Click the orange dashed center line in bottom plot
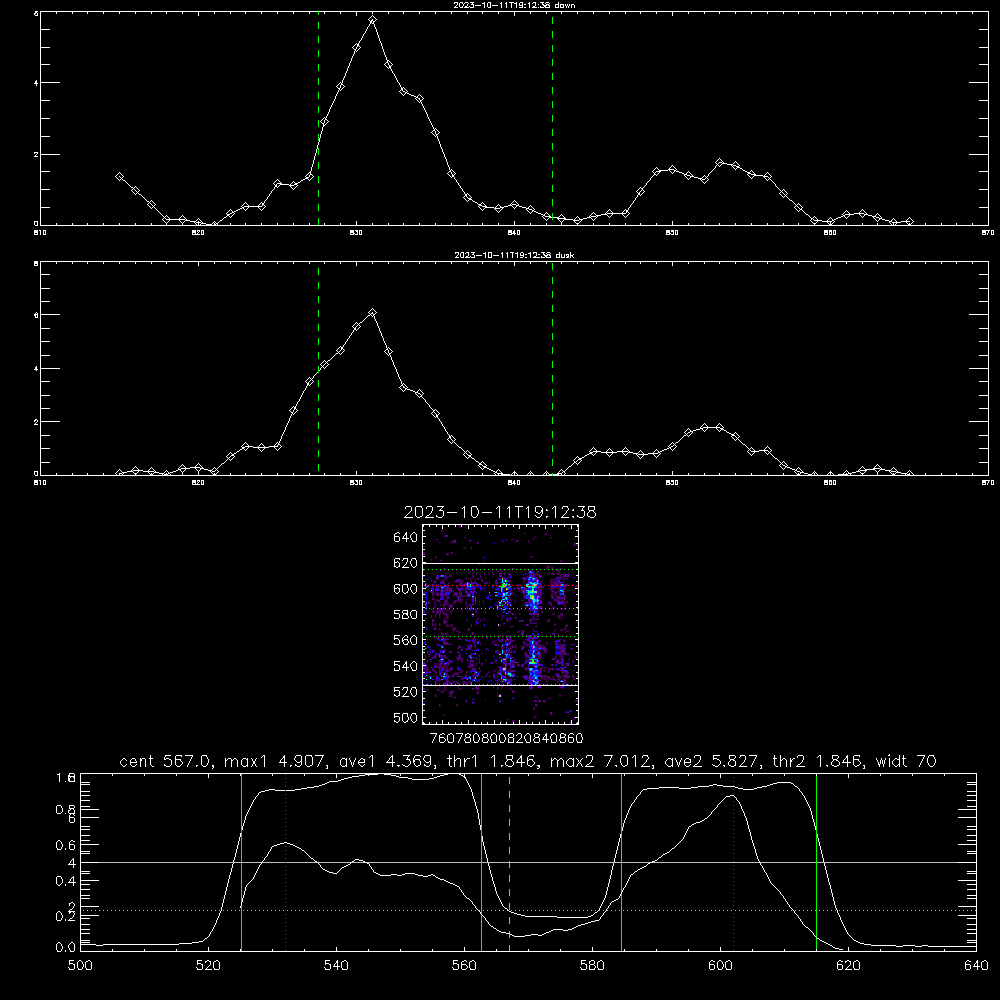Screen dimensions: 1000x1000 point(509,862)
